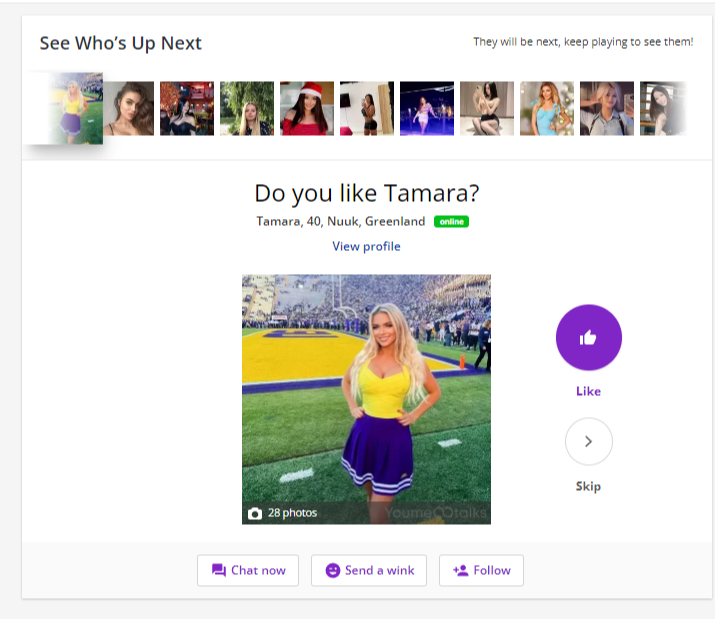Click the green online status badge
The width and height of the screenshot is (715, 619).
[451, 221]
